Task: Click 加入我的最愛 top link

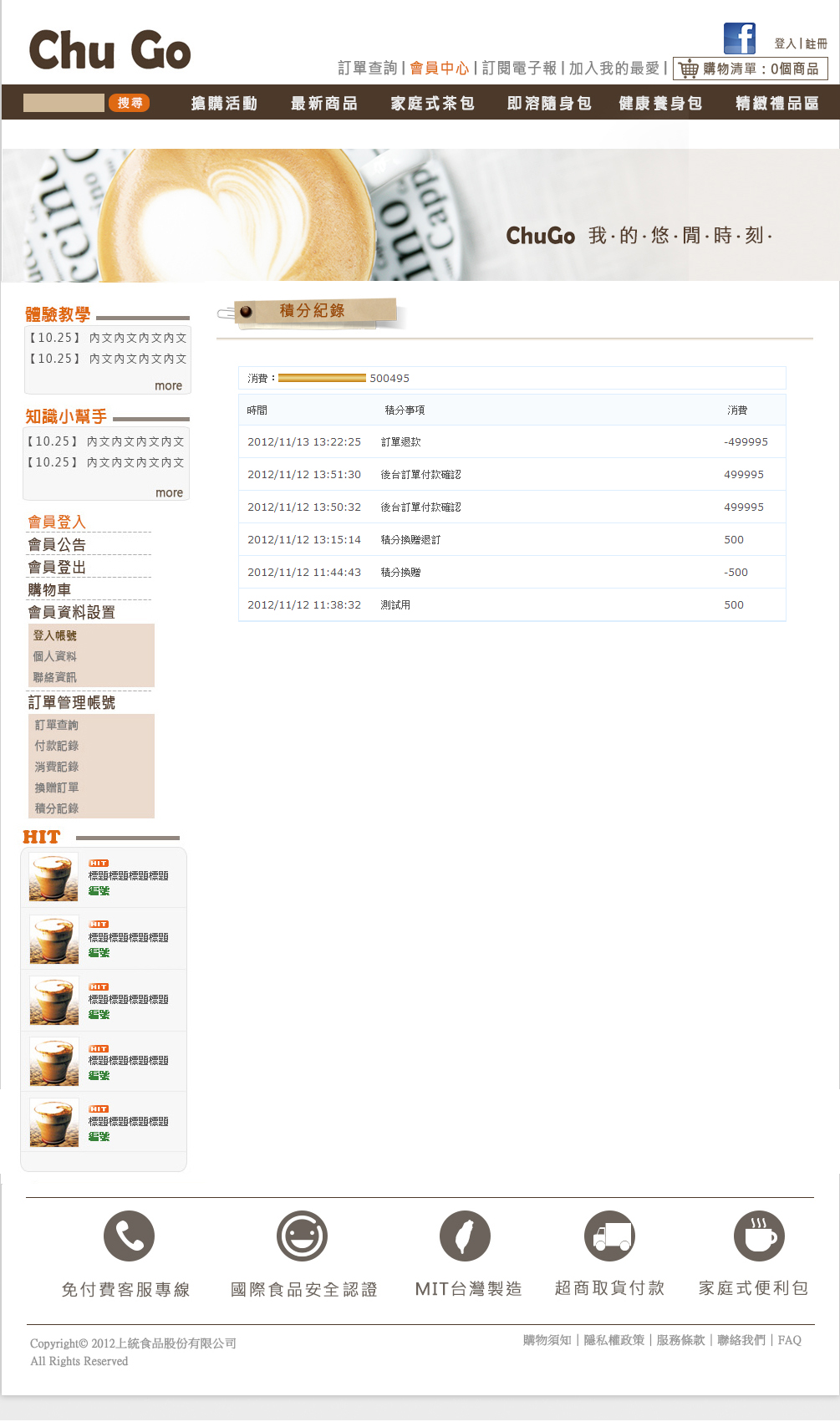Action: tap(614, 68)
